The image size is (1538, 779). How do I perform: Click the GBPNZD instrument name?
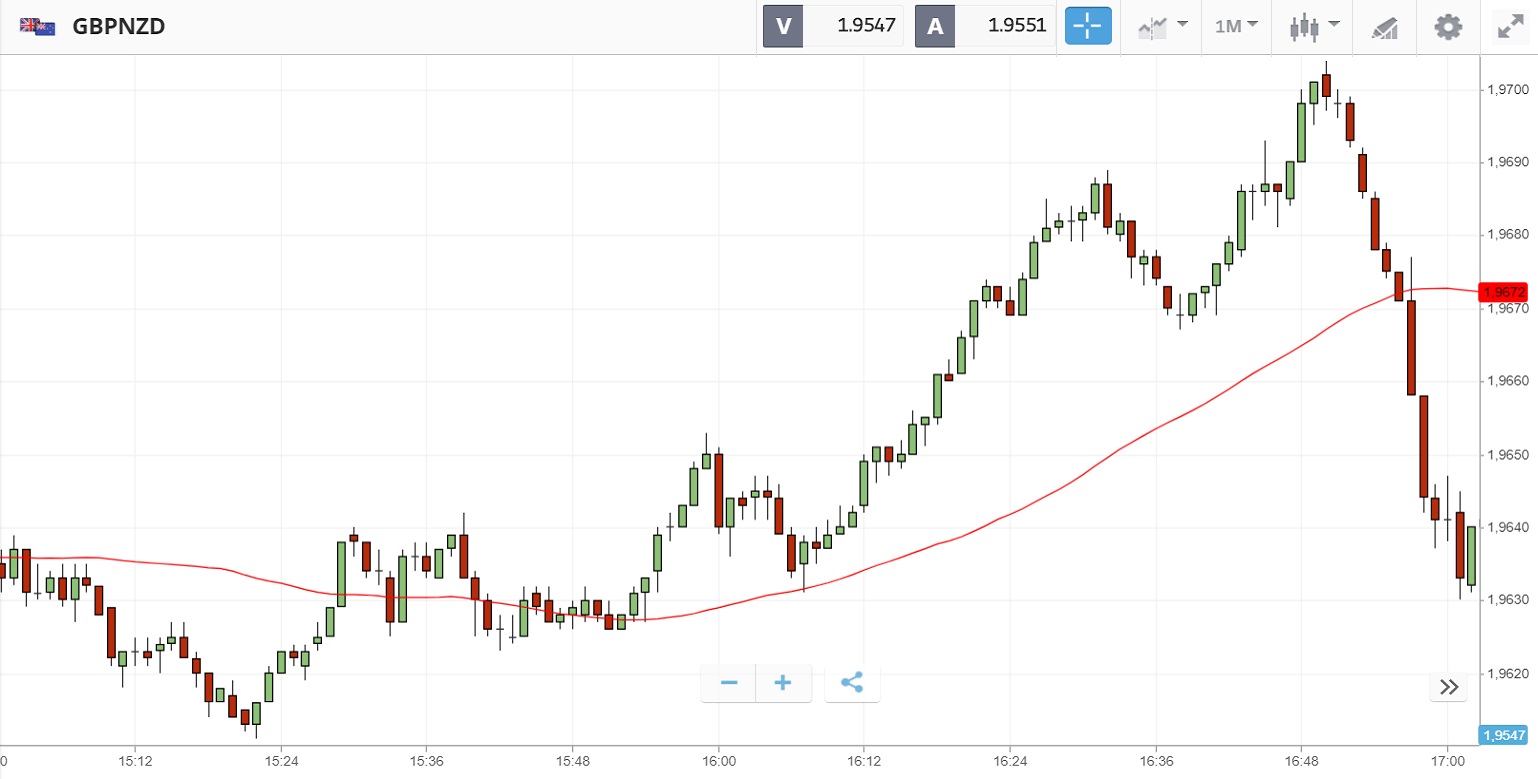tap(119, 27)
